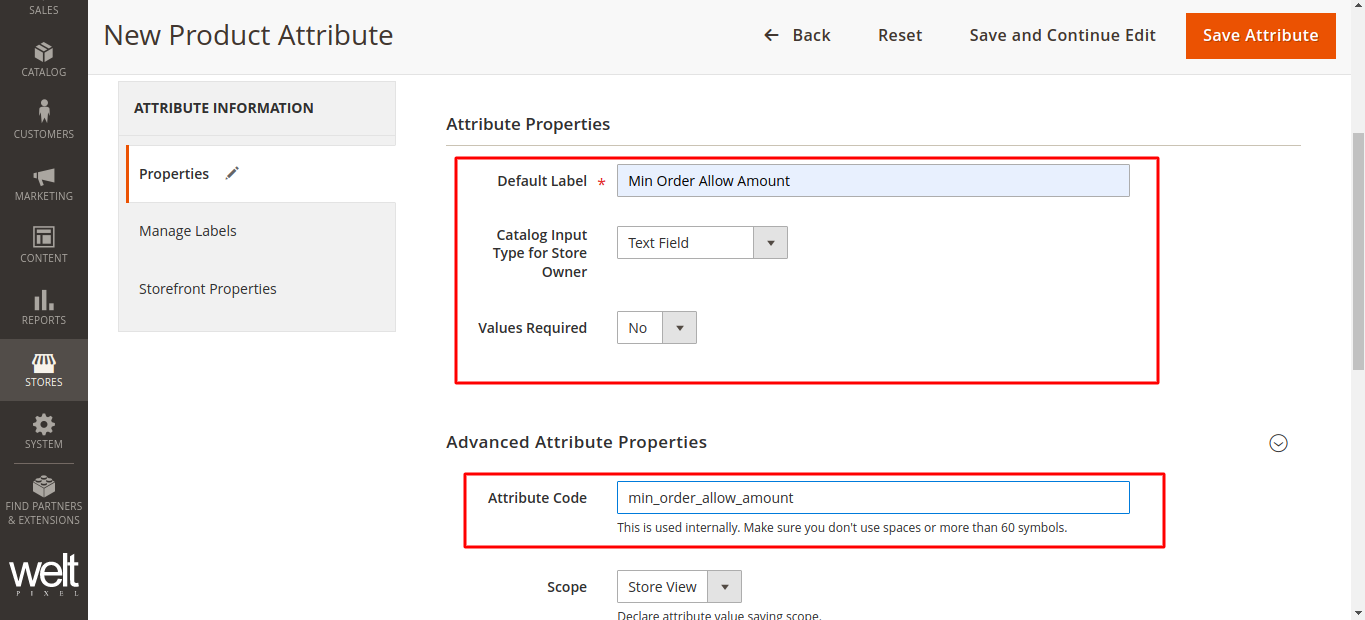Open Catalog Input Type dropdown
The width and height of the screenshot is (1365, 620).
702,243
